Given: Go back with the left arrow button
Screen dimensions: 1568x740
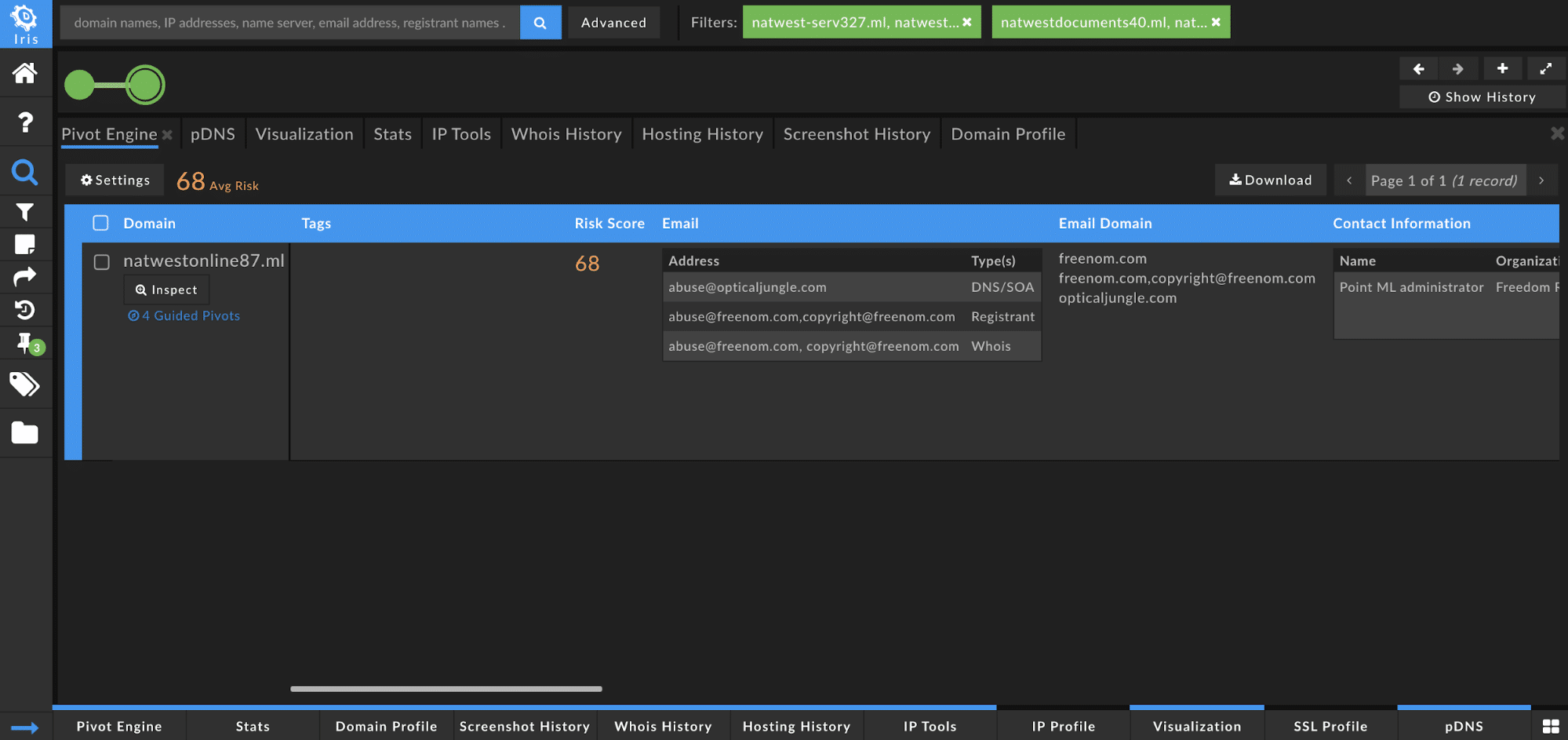Looking at the screenshot, I should 1419,69.
